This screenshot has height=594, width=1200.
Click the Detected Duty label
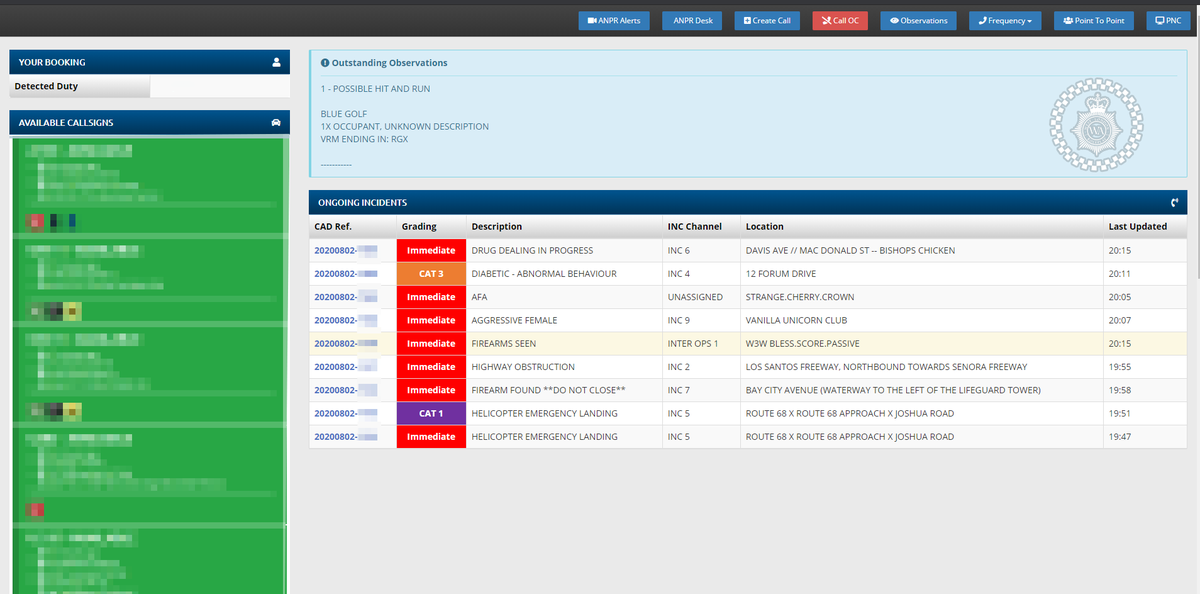pyautogui.click(x=46, y=86)
